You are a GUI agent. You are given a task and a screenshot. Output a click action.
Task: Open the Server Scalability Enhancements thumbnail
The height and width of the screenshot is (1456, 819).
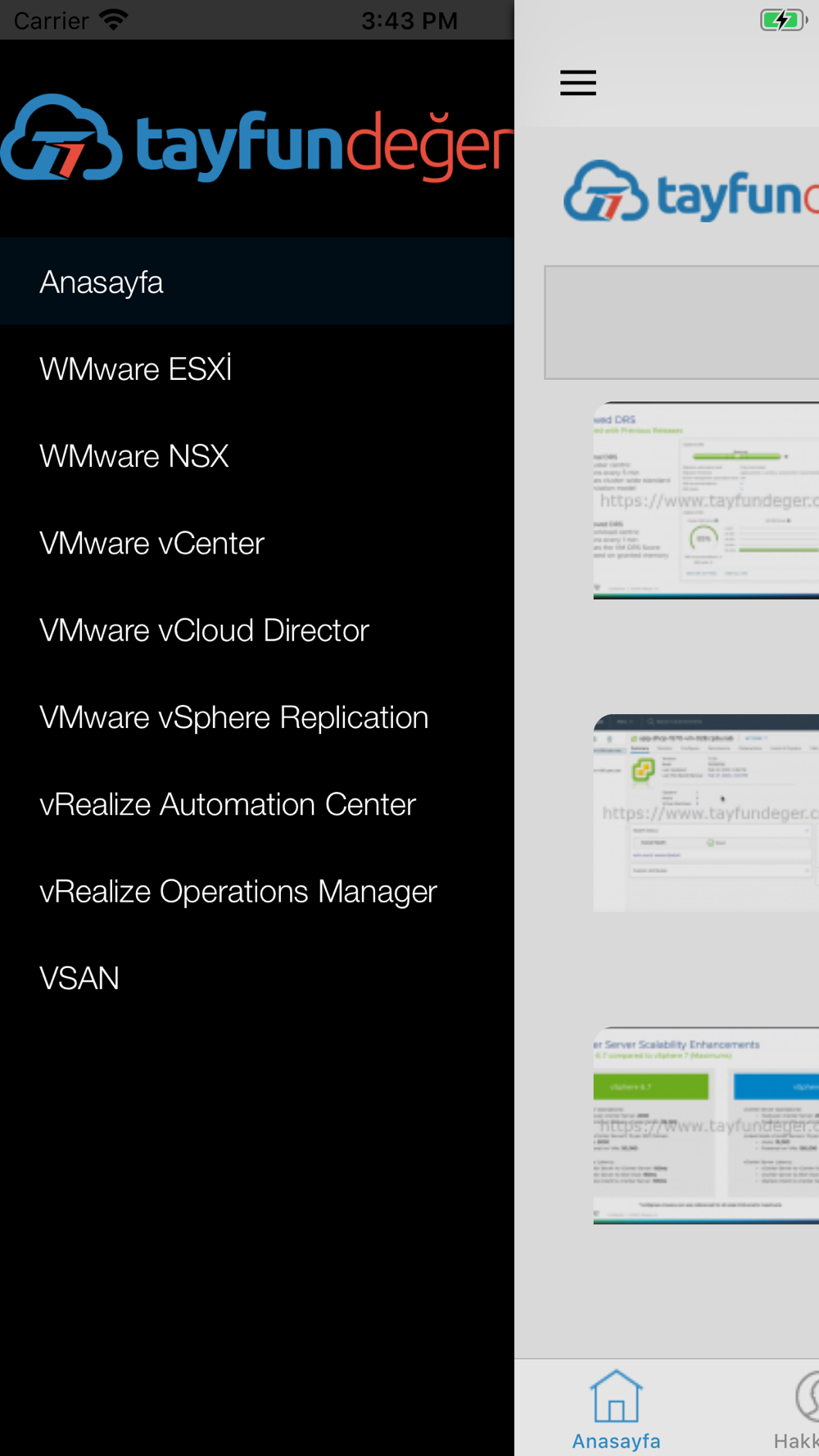click(x=706, y=1126)
